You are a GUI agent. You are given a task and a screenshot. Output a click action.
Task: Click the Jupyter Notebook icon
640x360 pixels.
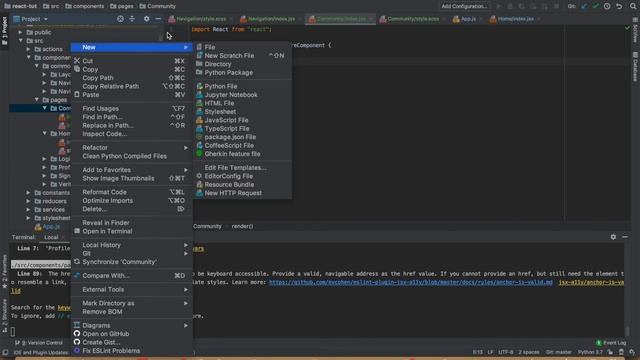(199, 95)
